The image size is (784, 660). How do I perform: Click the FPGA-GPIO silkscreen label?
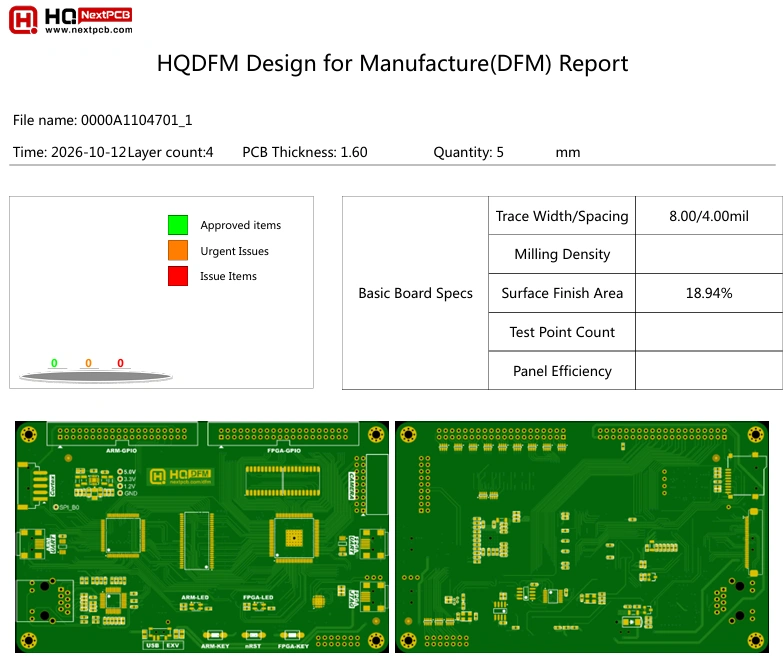pyautogui.click(x=284, y=450)
